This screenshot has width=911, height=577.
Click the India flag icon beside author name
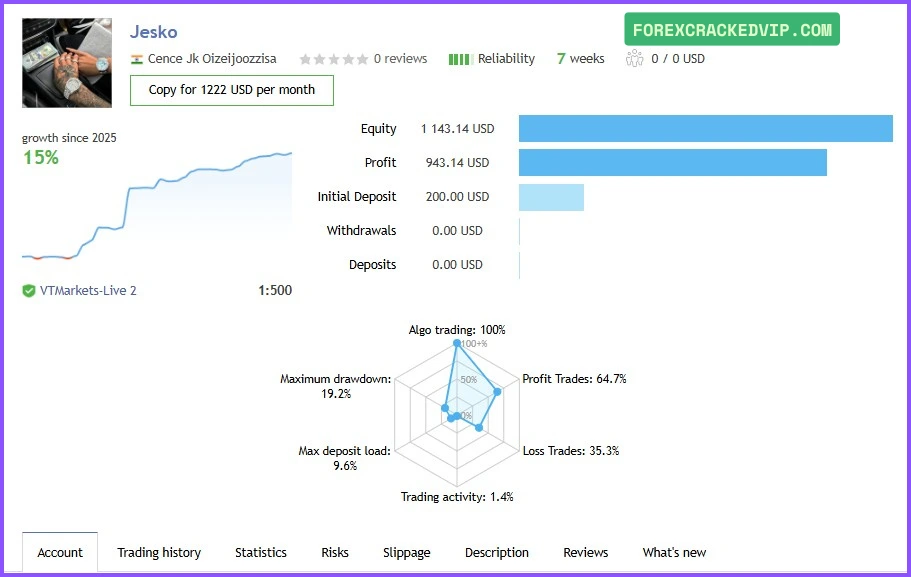tap(137, 59)
